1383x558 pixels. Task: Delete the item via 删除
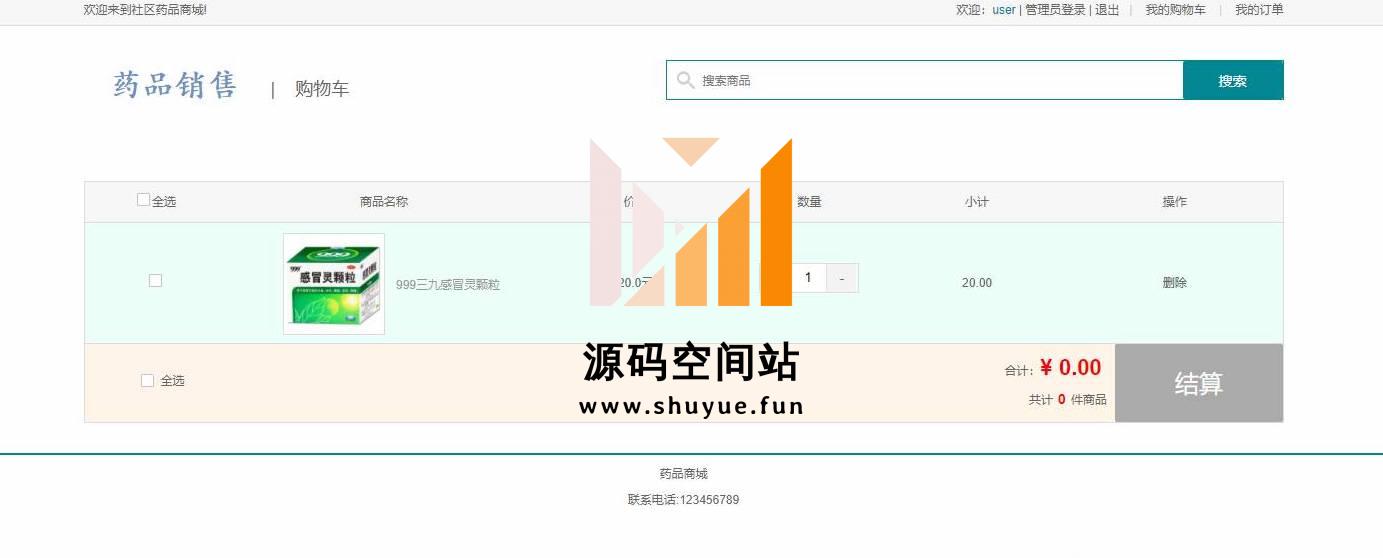pyautogui.click(x=1175, y=283)
